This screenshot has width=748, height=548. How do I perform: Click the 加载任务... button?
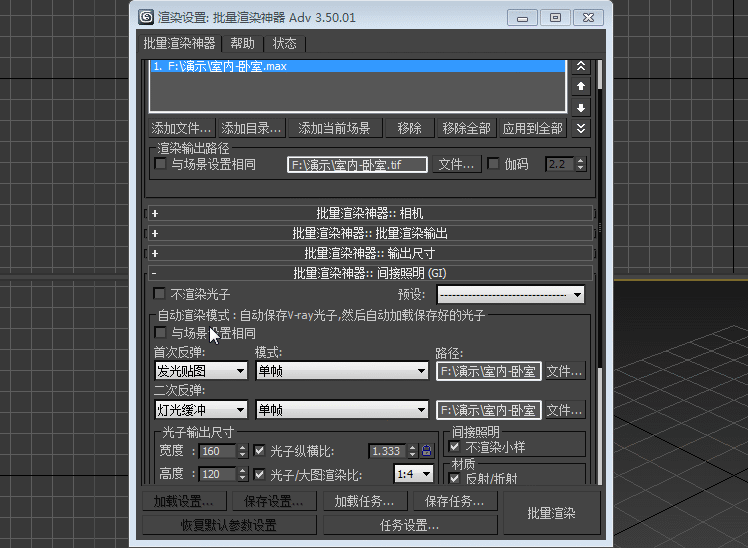[364, 501]
